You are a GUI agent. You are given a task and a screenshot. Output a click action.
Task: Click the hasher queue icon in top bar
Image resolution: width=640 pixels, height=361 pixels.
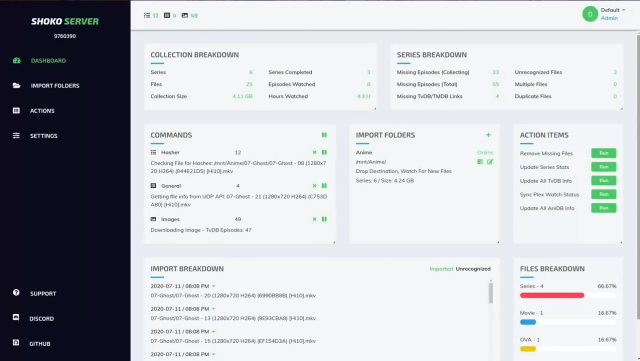[x=147, y=15]
